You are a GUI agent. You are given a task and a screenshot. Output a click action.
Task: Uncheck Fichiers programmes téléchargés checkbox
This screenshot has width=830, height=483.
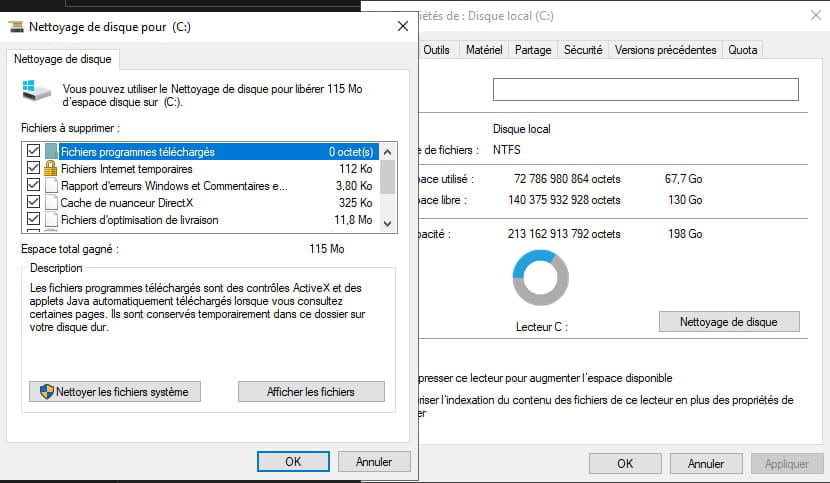pos(33,151)
